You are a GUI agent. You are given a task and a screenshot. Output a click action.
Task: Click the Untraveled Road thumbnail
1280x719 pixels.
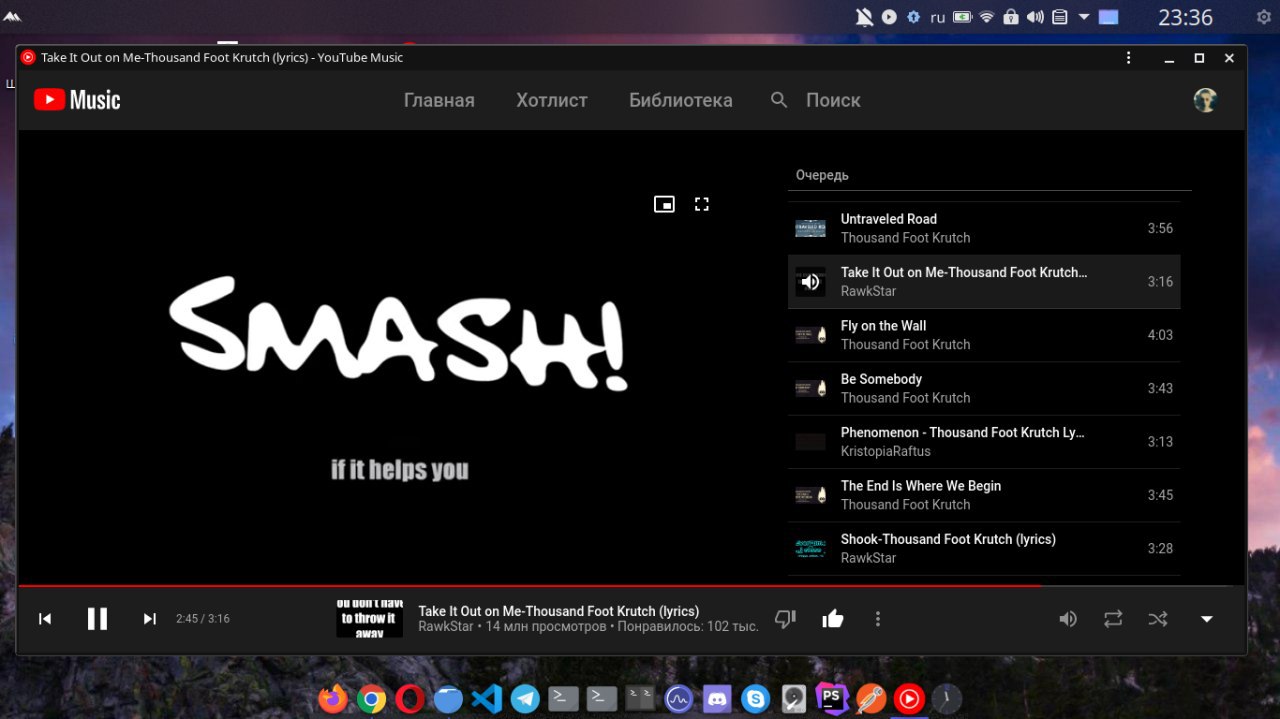pyautogui.click(x=810, y=228)
